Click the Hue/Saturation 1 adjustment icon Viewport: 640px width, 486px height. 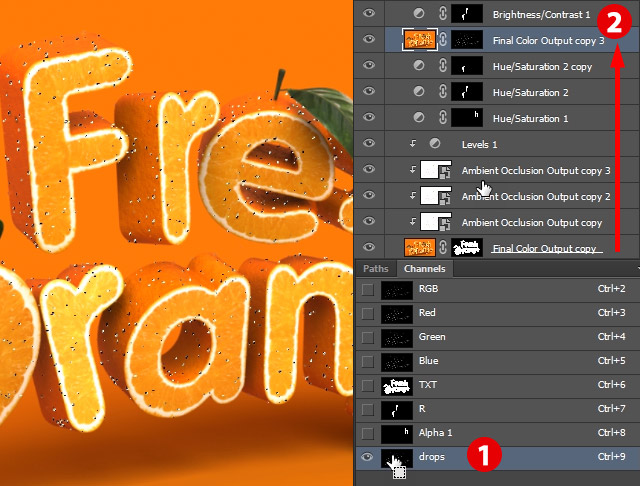(x=418, y=118)
